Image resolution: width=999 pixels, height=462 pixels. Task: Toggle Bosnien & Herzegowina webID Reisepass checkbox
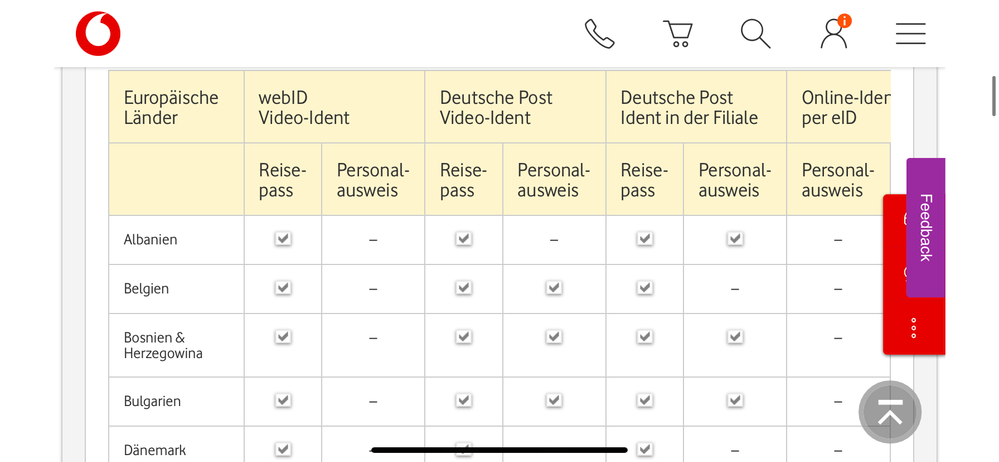(283, 337)
